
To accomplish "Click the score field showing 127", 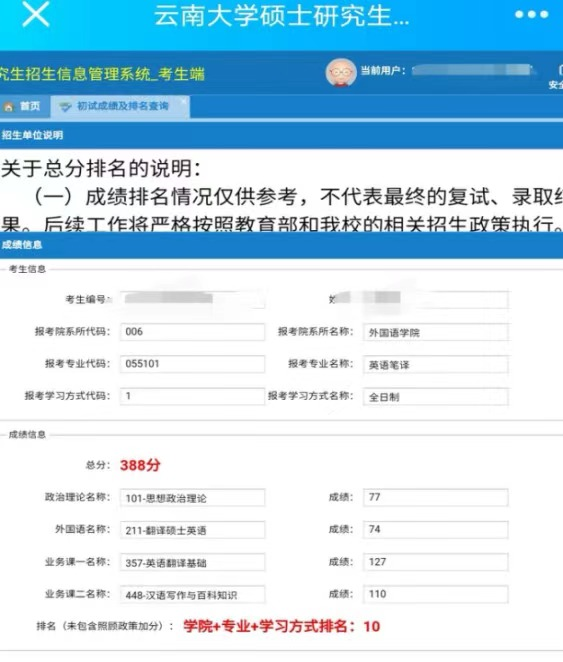I will pyautogui.click(x=436, y=562).
